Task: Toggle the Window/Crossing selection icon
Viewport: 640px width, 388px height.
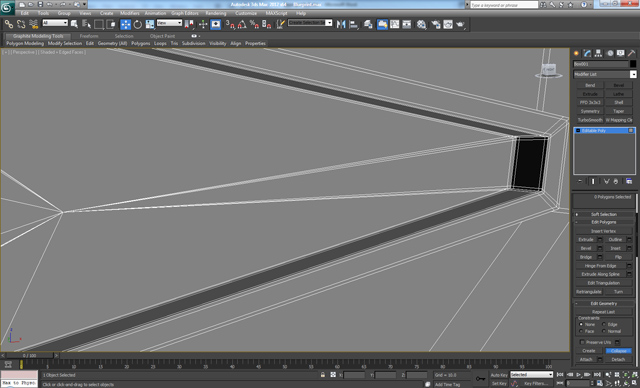Action: (111, 24)
